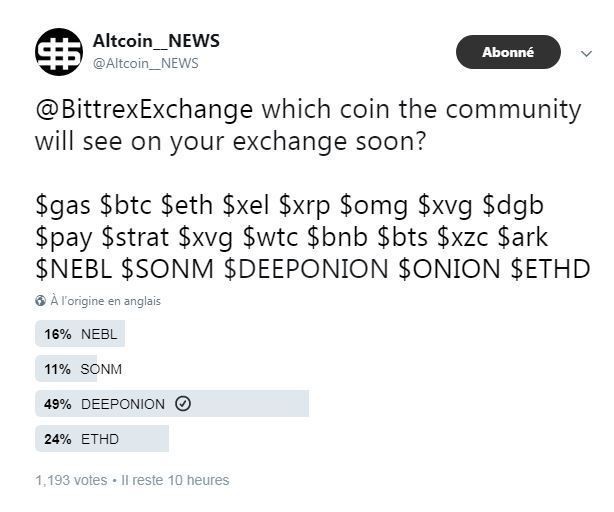Select the NEBL poll option

pos(80,335)
